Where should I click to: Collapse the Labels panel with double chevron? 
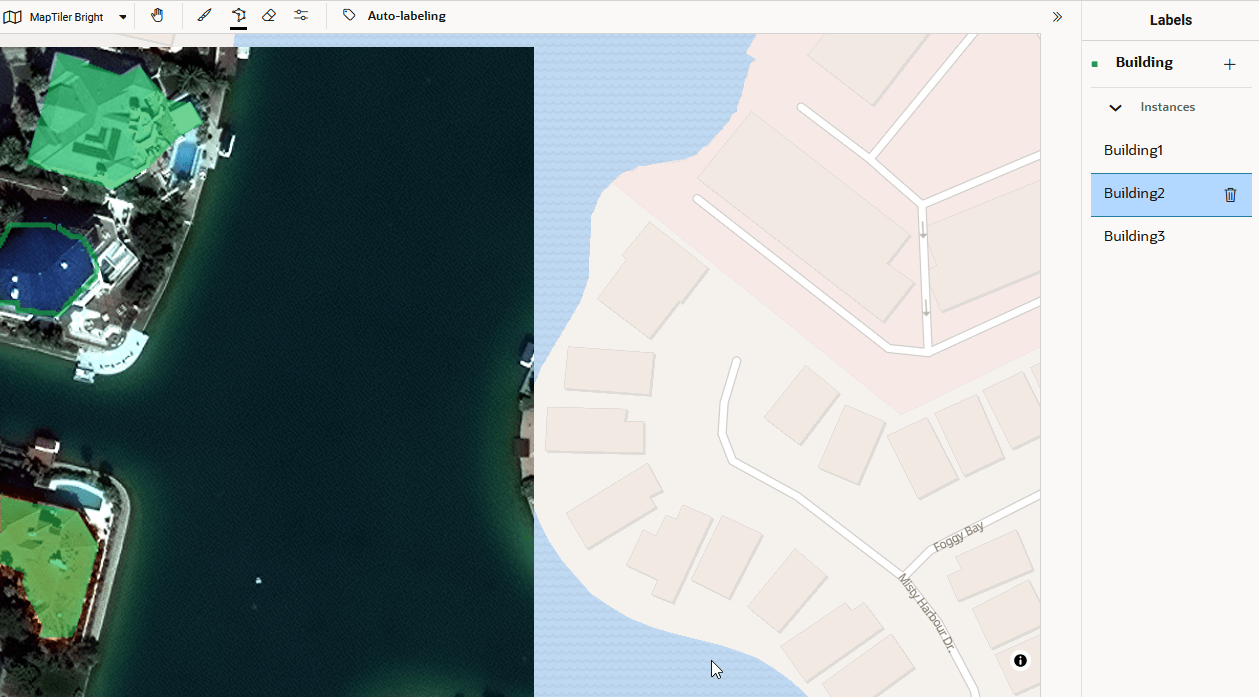click(x=1057, y=17)
